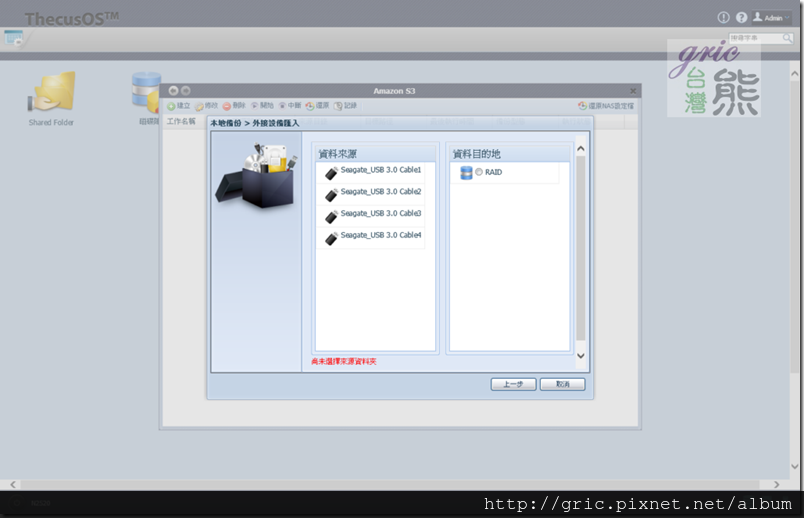Screen dimensions: 804x518
Task: Select source Seagate_USB 3.0 Cable1
Action: click(x=370, y=173)
